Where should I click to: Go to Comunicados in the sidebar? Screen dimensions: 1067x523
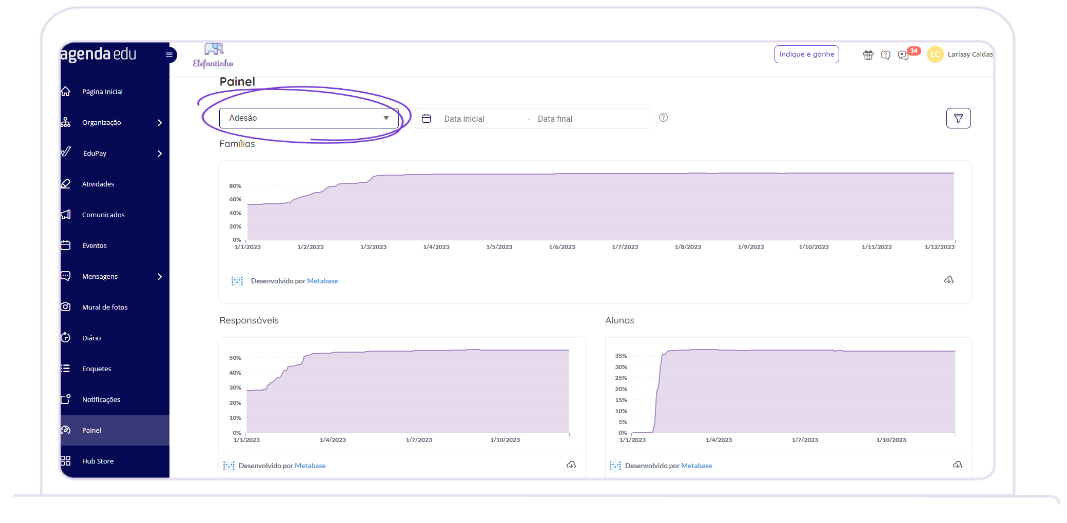[x=102, y=215]
